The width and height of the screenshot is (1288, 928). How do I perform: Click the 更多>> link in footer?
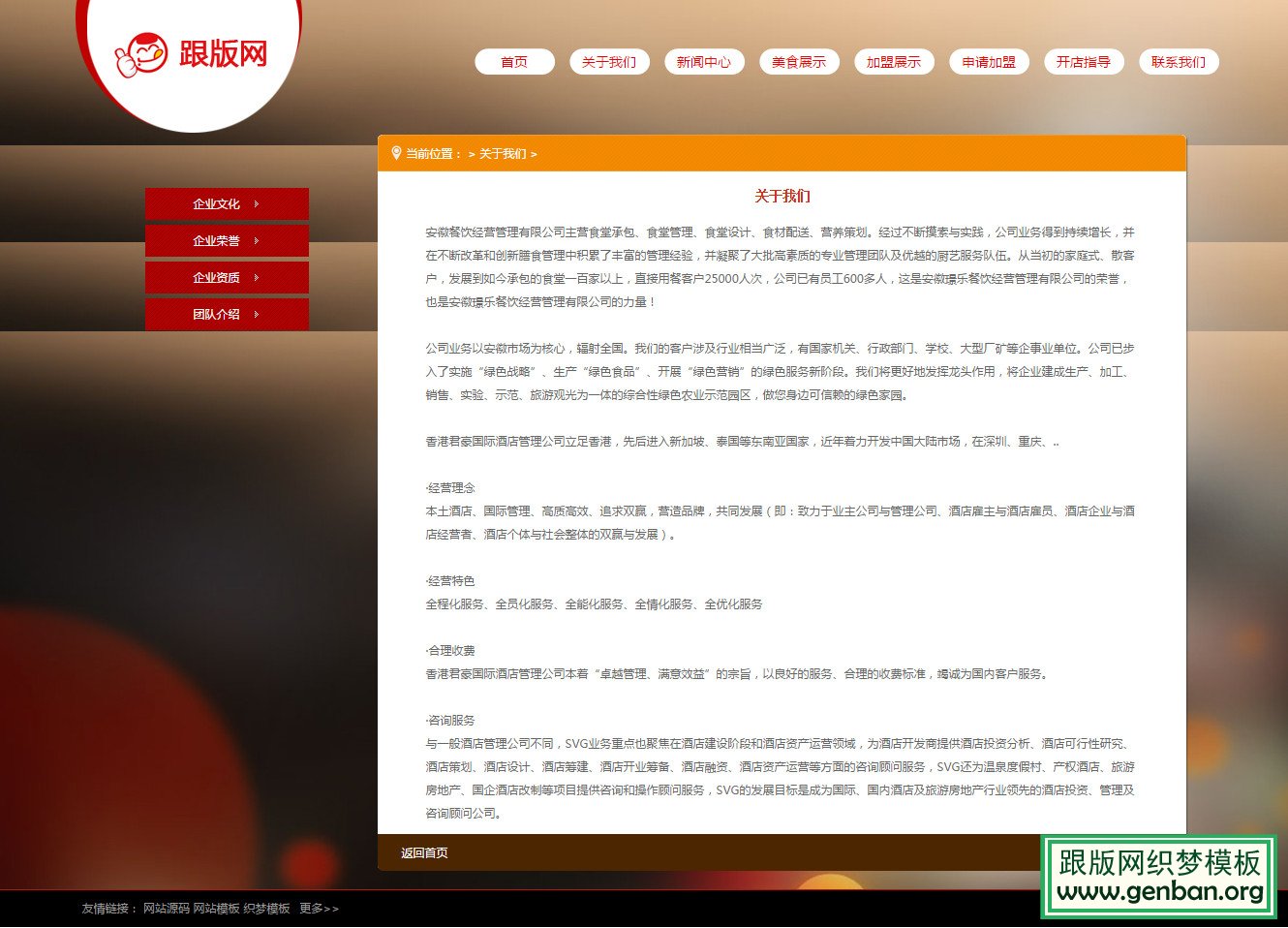[318, 909]
